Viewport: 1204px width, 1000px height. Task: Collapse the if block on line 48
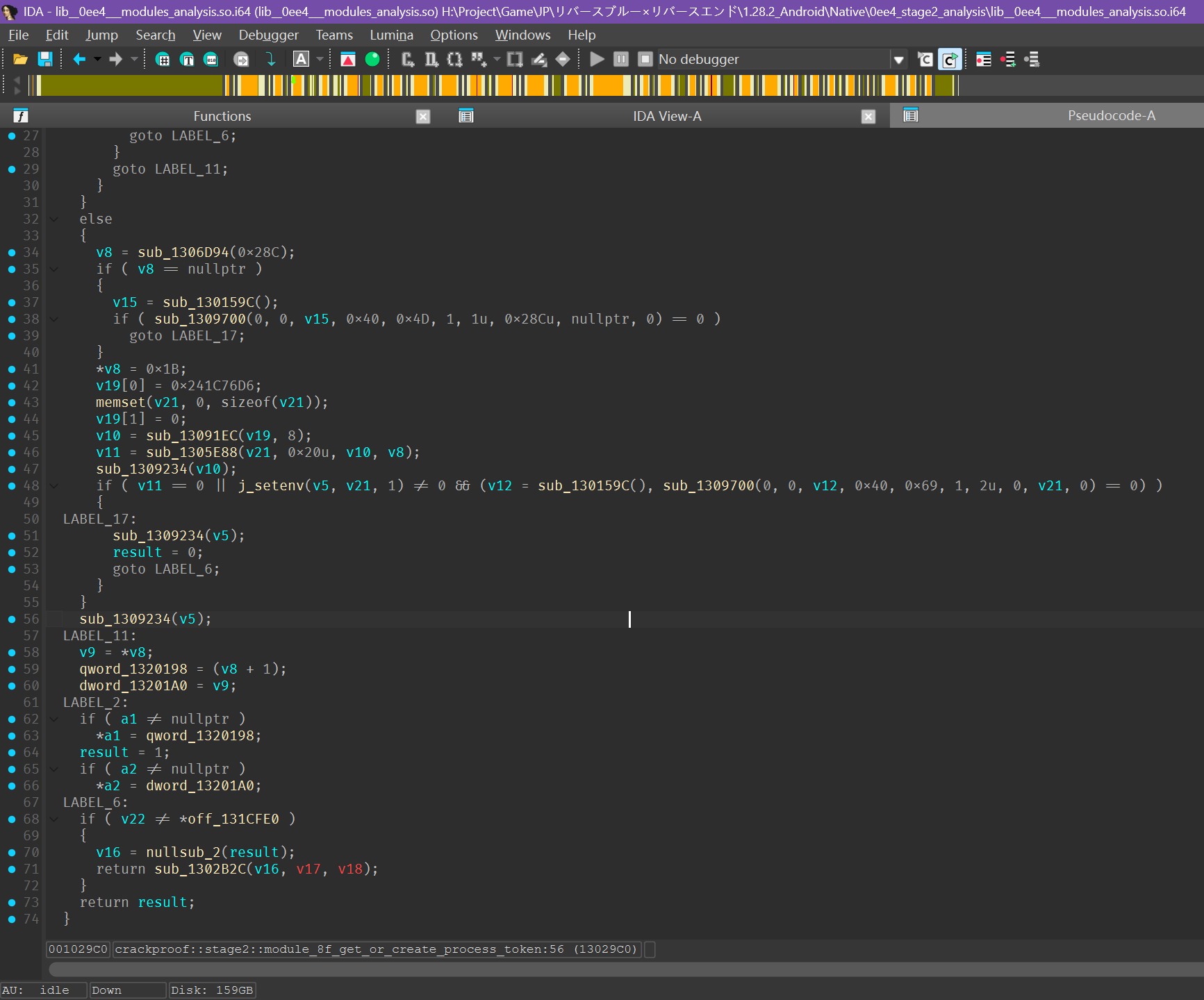(53, 486)
